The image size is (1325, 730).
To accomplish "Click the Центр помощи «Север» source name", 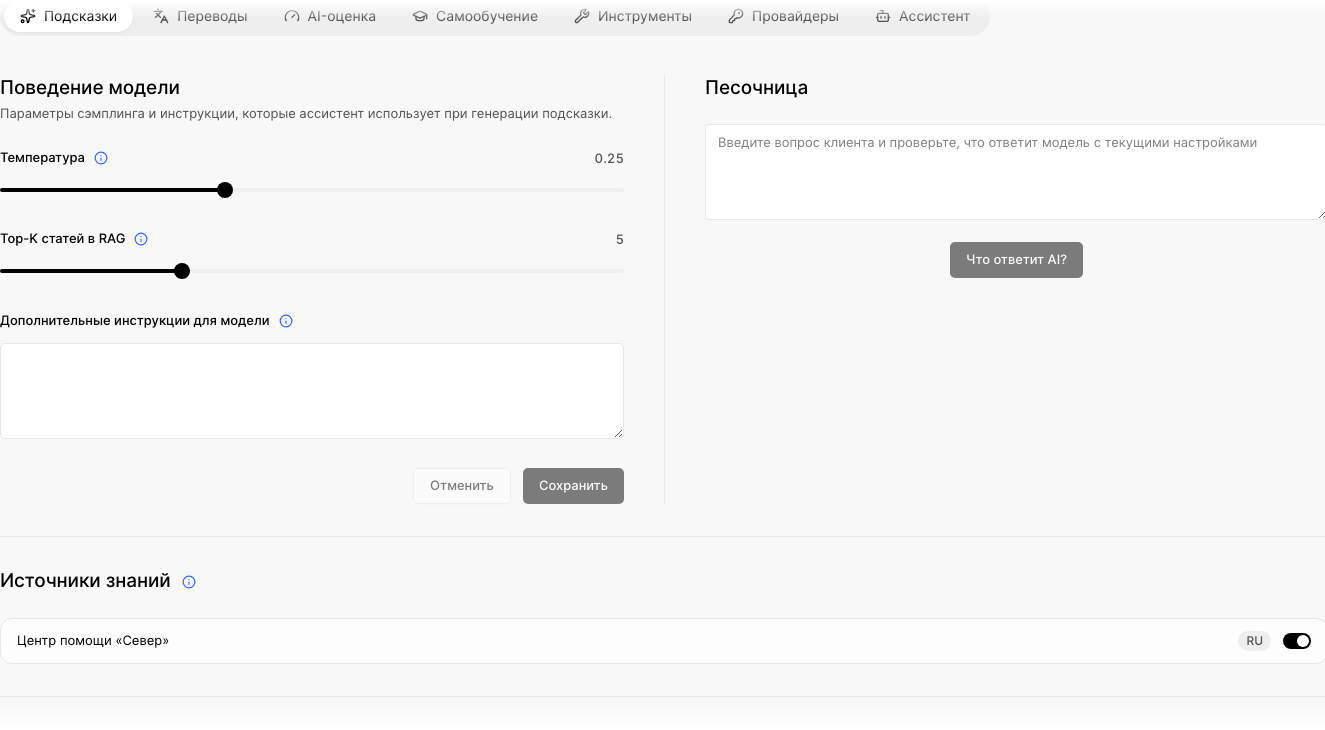I will (93, 641).
